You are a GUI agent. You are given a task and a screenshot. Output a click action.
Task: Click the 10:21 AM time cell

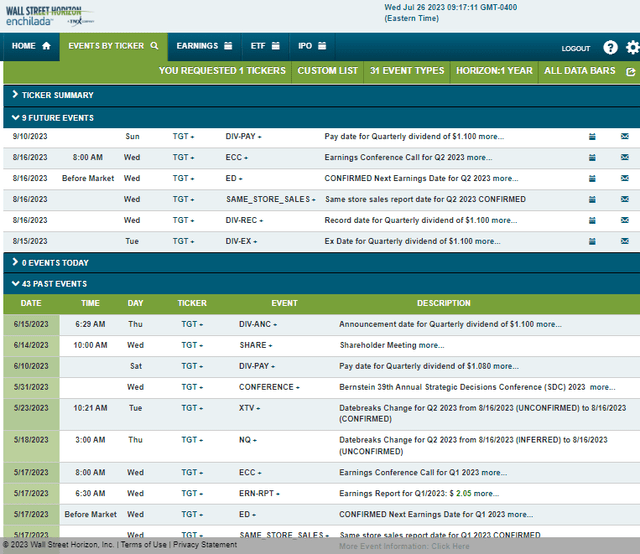[90, 408]
